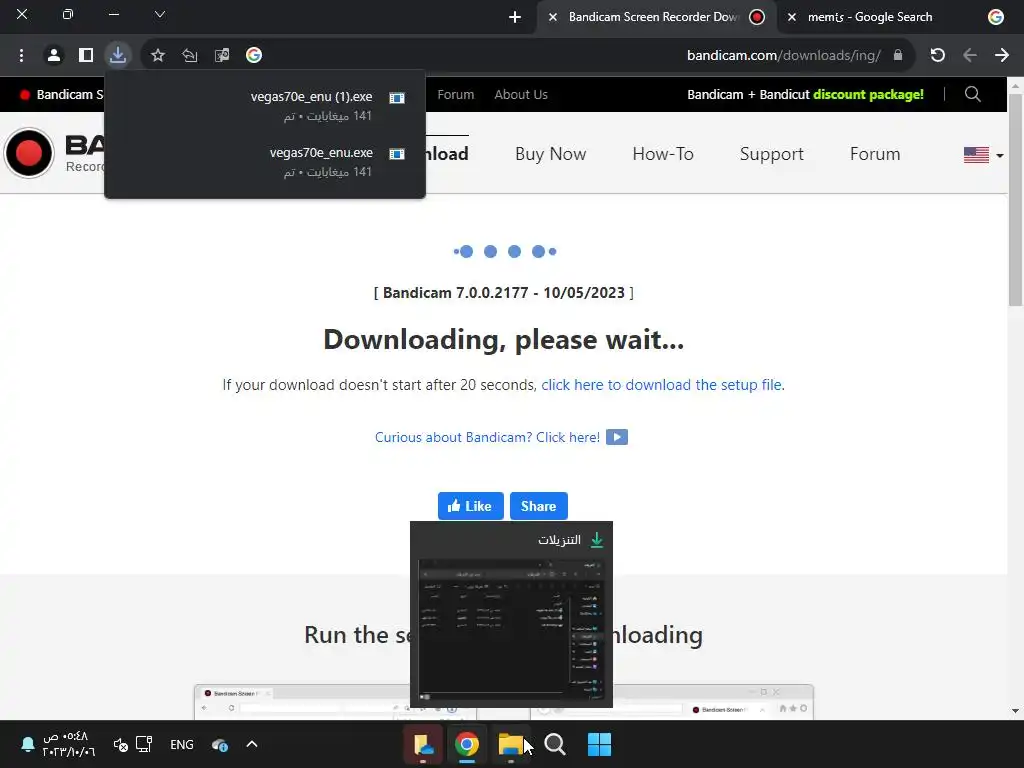The height and width of the screenshot is (768, 1024).
Task: Click the Bandicam S bookmark in the top bar
Action: pos(62,95)
